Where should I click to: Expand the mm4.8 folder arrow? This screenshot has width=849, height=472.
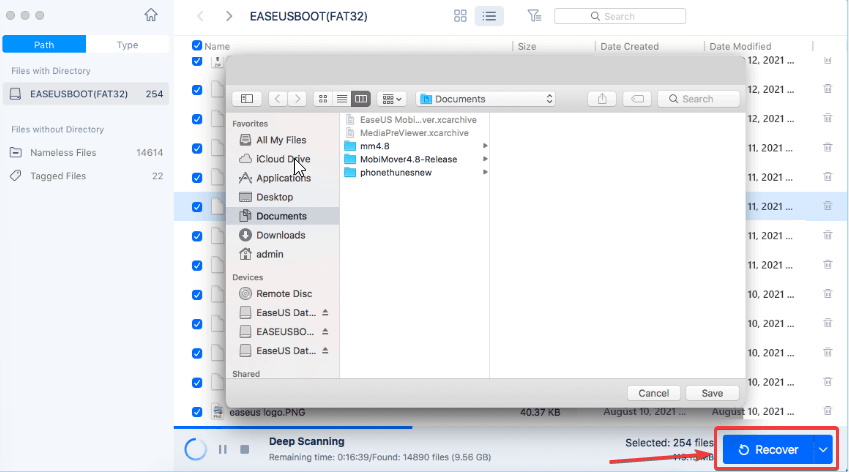click(485, 146)
